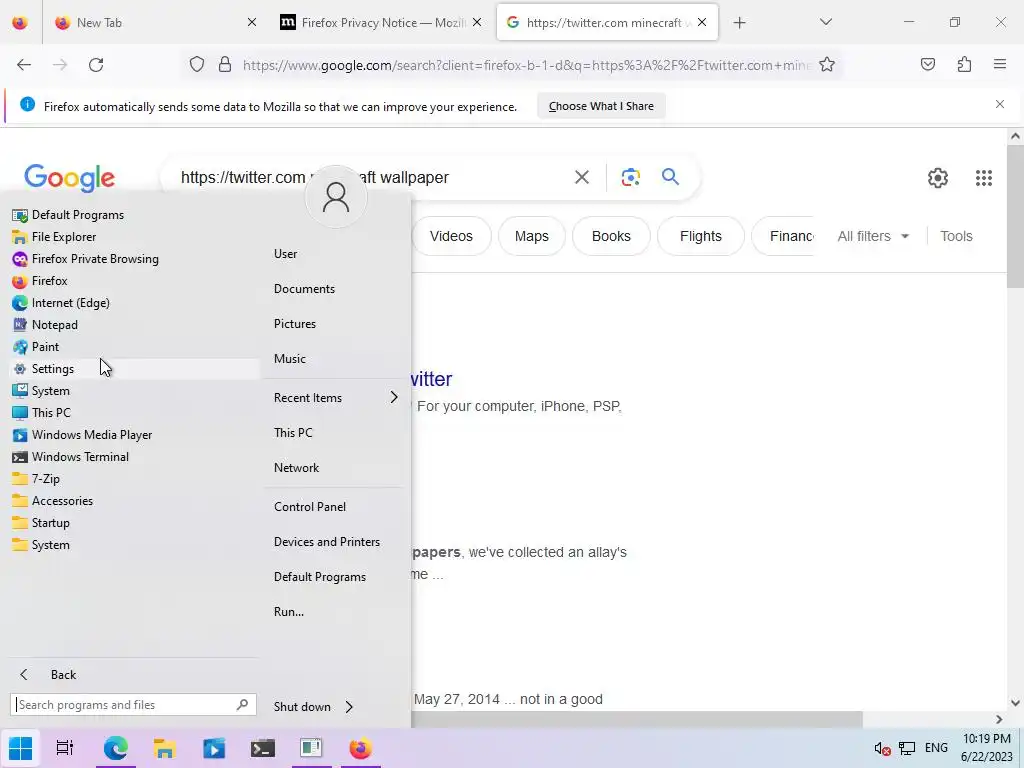Open Google settings gear
Image resolution: width=1024 pixels, height=768 pixels.
[x=938, y=178]
